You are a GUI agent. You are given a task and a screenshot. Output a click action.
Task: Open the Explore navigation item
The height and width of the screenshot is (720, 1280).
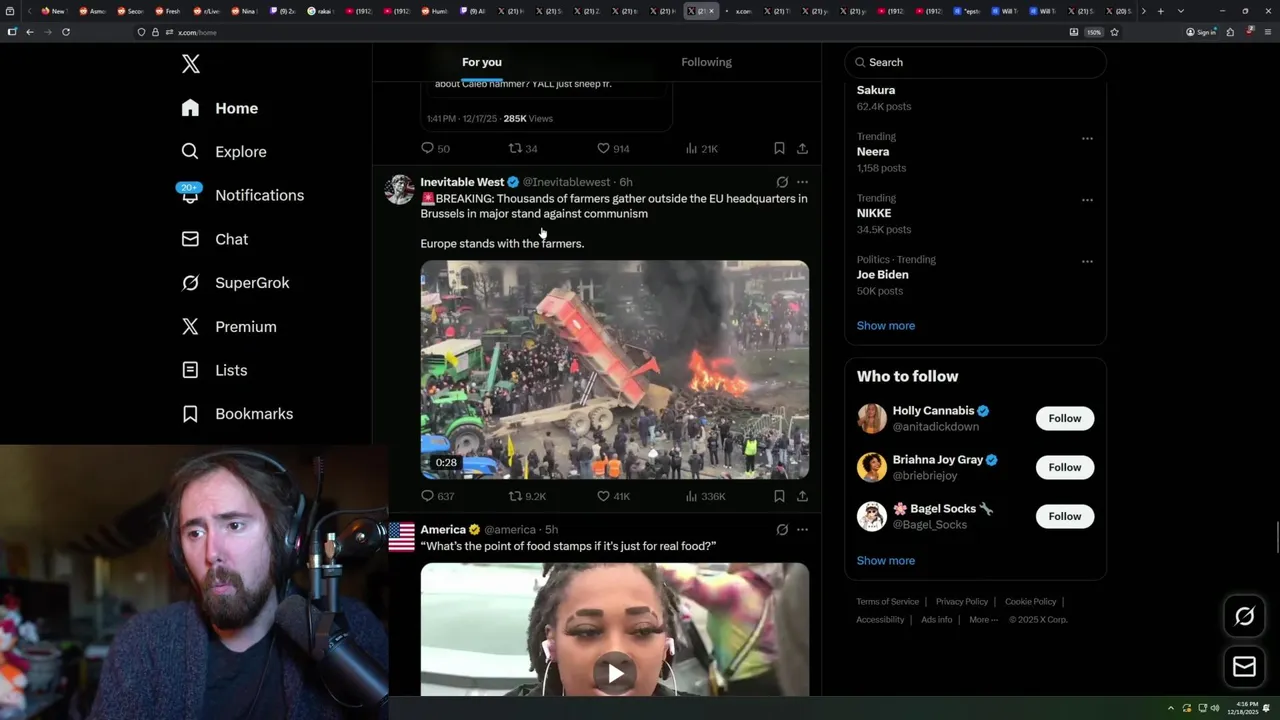tap(224, 152)
